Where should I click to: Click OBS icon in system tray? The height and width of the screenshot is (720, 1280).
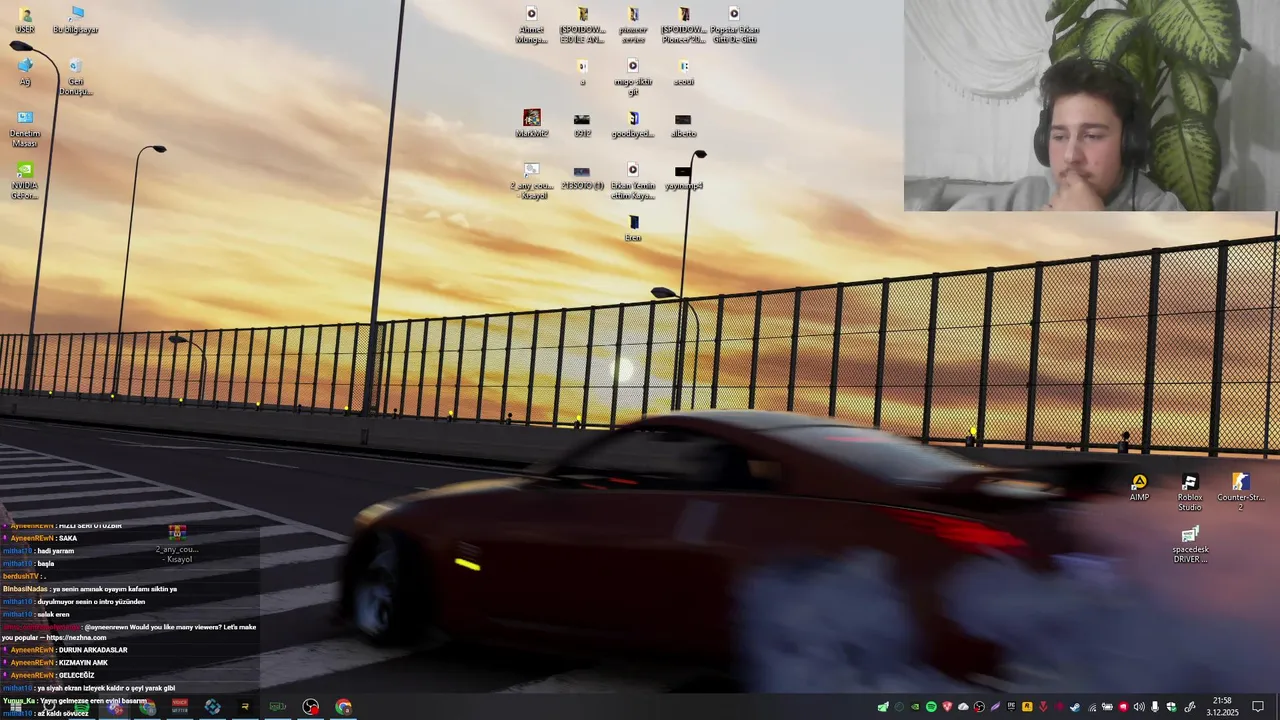(979, 707)
